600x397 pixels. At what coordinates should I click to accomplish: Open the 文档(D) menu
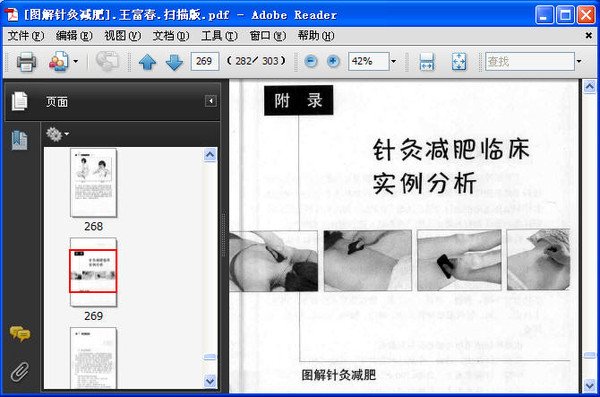[x=171, y=36]
